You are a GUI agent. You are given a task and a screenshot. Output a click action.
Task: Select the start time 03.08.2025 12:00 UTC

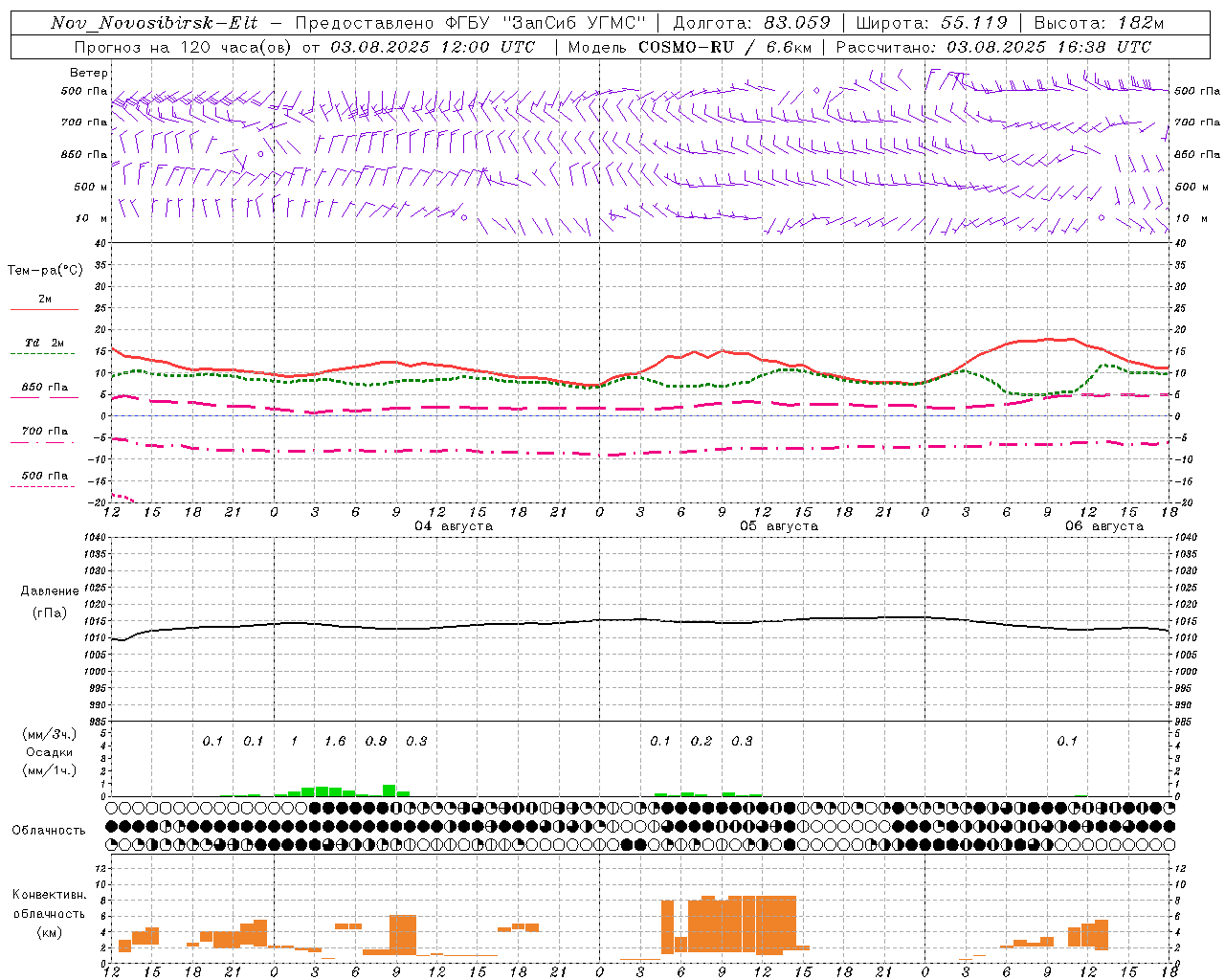[x=433, y=47]
